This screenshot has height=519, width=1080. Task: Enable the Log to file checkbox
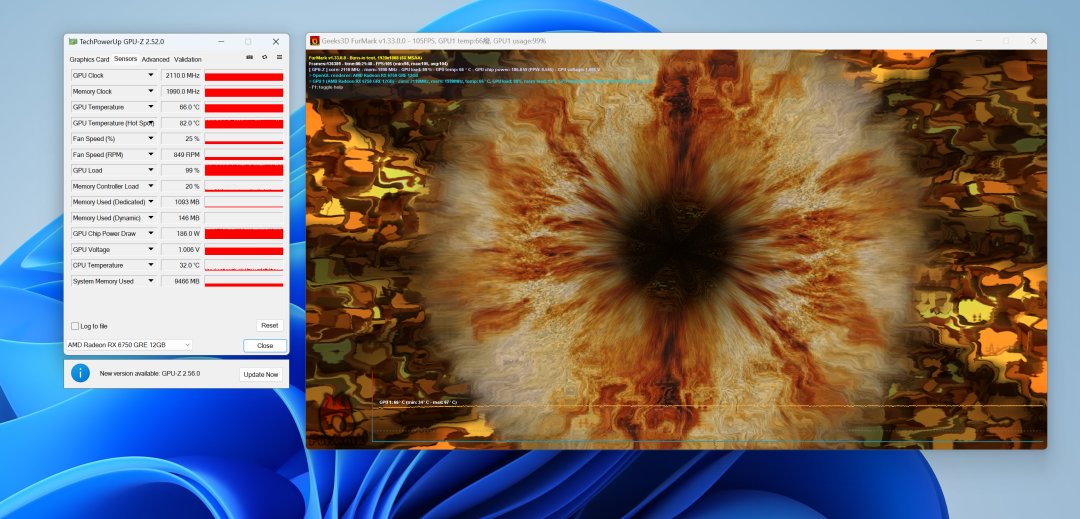pyautogui.click(x=75, y=326)
